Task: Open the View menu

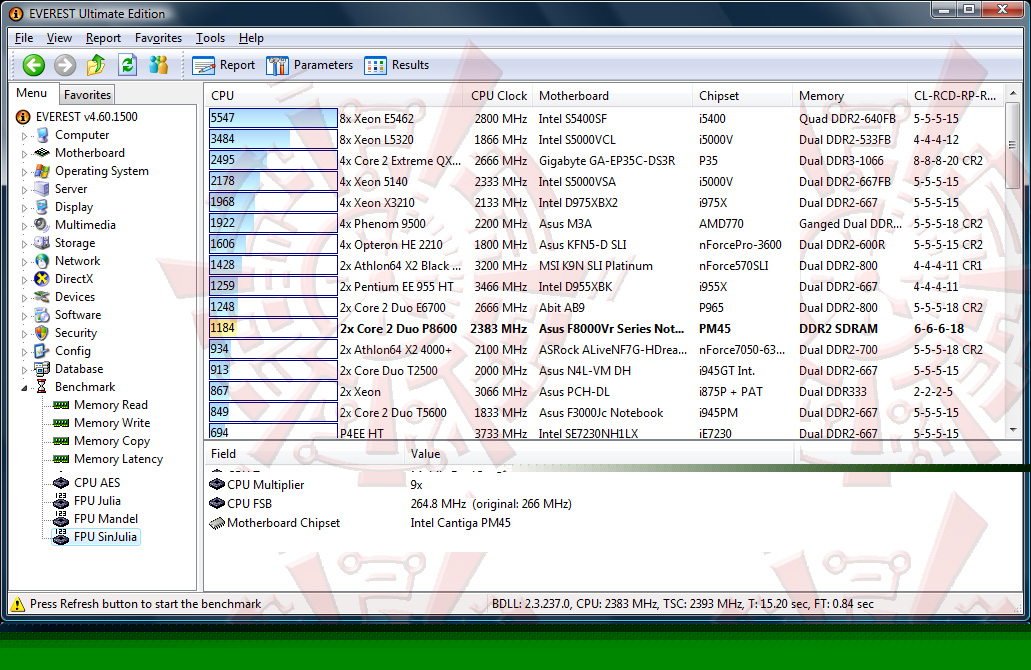Action: pos(59,38)
